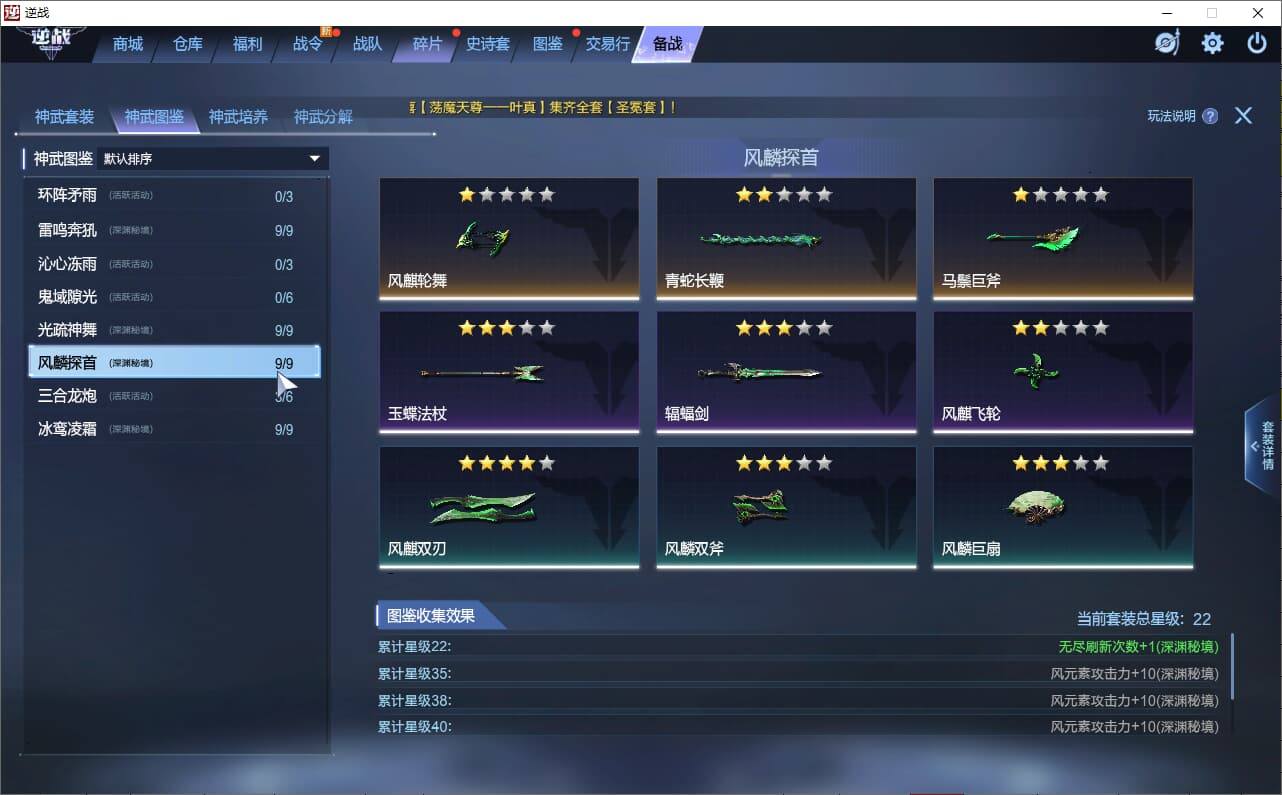Image resolution: width=1282 pixels, height=795 pixels.
Task: Click the 风麟探首 set title
Action: (x=781, y=157)
